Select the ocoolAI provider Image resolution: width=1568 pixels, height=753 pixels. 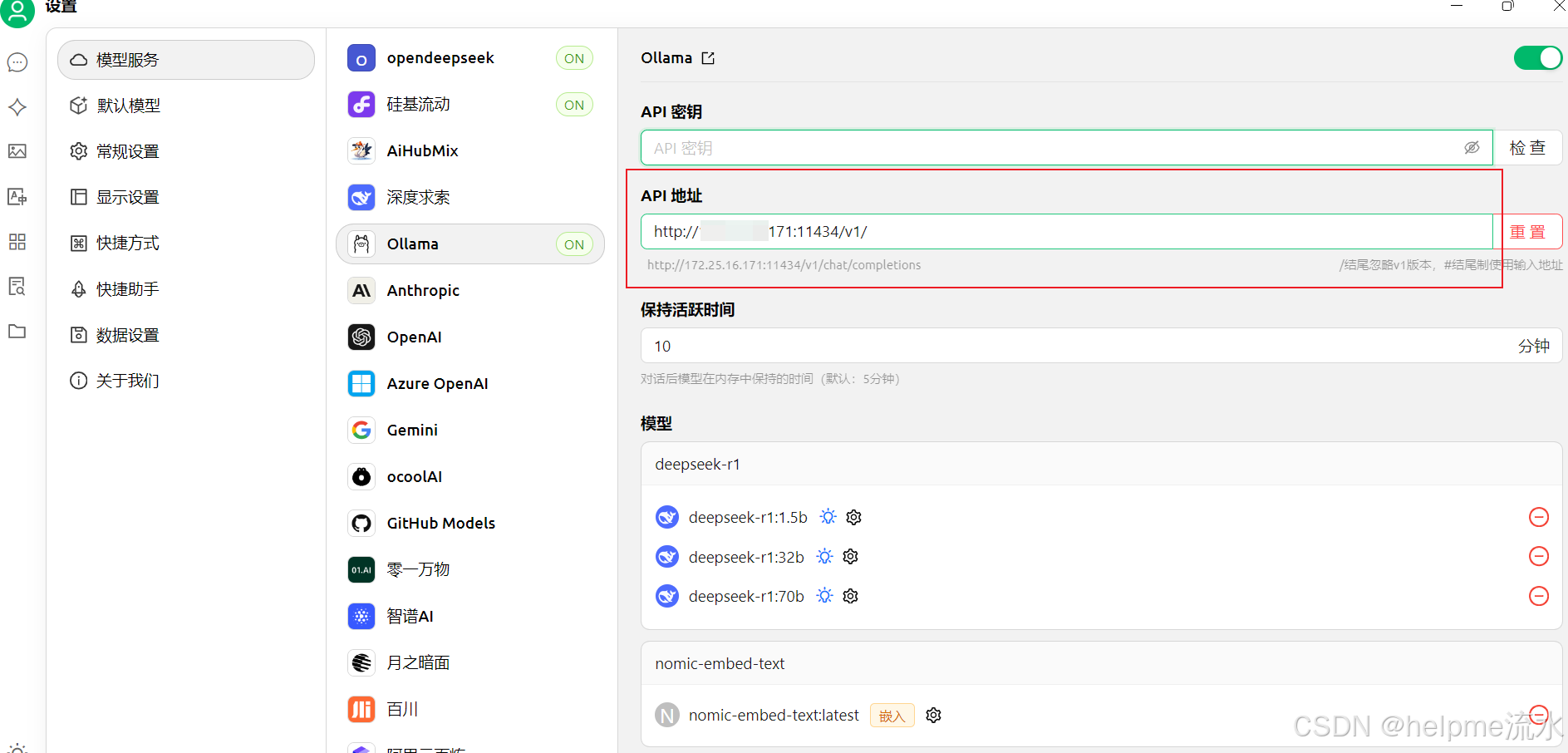point(470,477)
